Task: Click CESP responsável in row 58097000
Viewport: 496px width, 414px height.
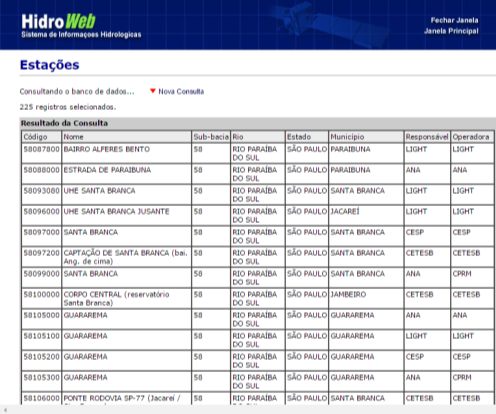Action: click(x=415, y=232)
